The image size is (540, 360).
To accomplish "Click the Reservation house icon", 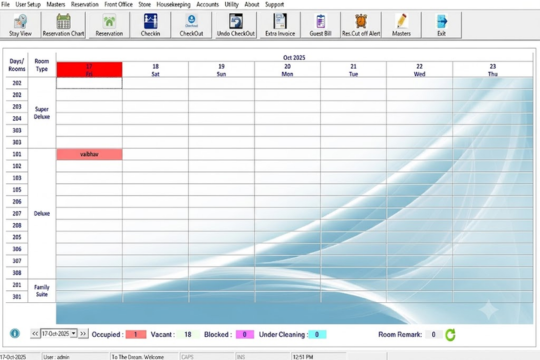I will point(109,25).
